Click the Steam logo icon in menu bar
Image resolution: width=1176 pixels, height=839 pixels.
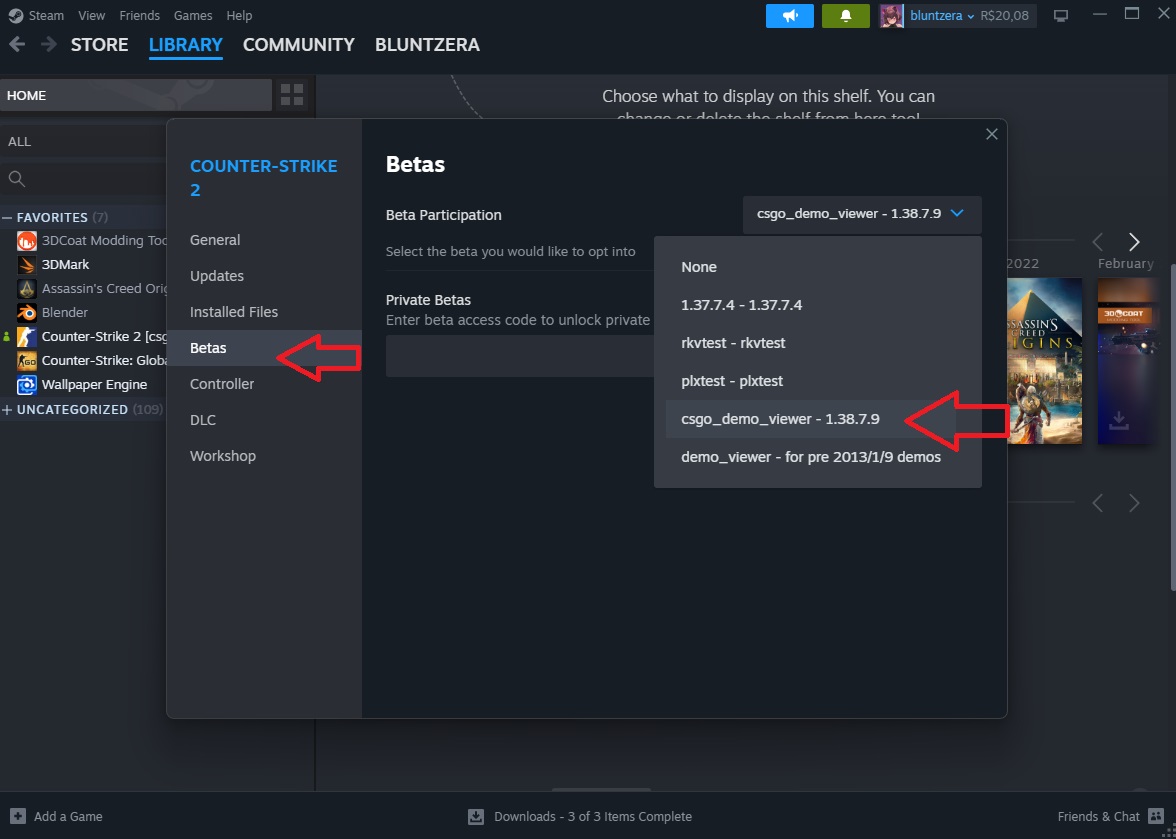(16, 15)
